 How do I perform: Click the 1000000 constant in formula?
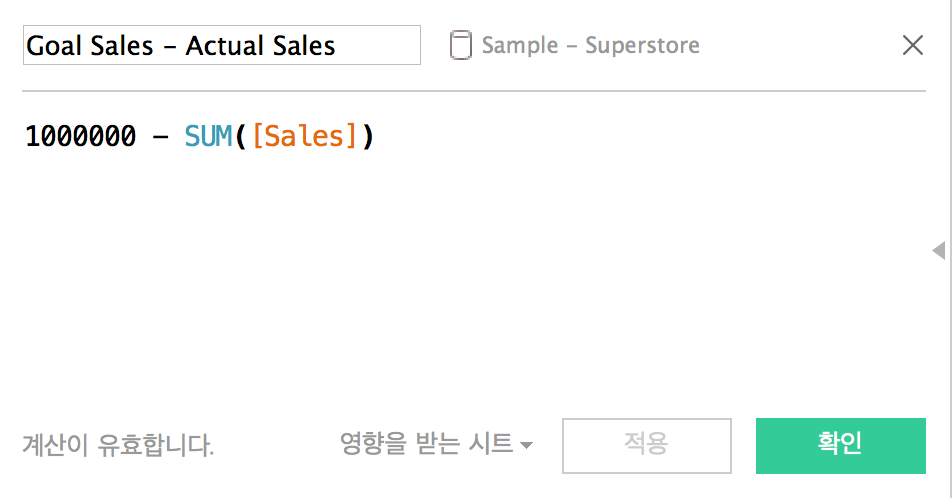81,136
